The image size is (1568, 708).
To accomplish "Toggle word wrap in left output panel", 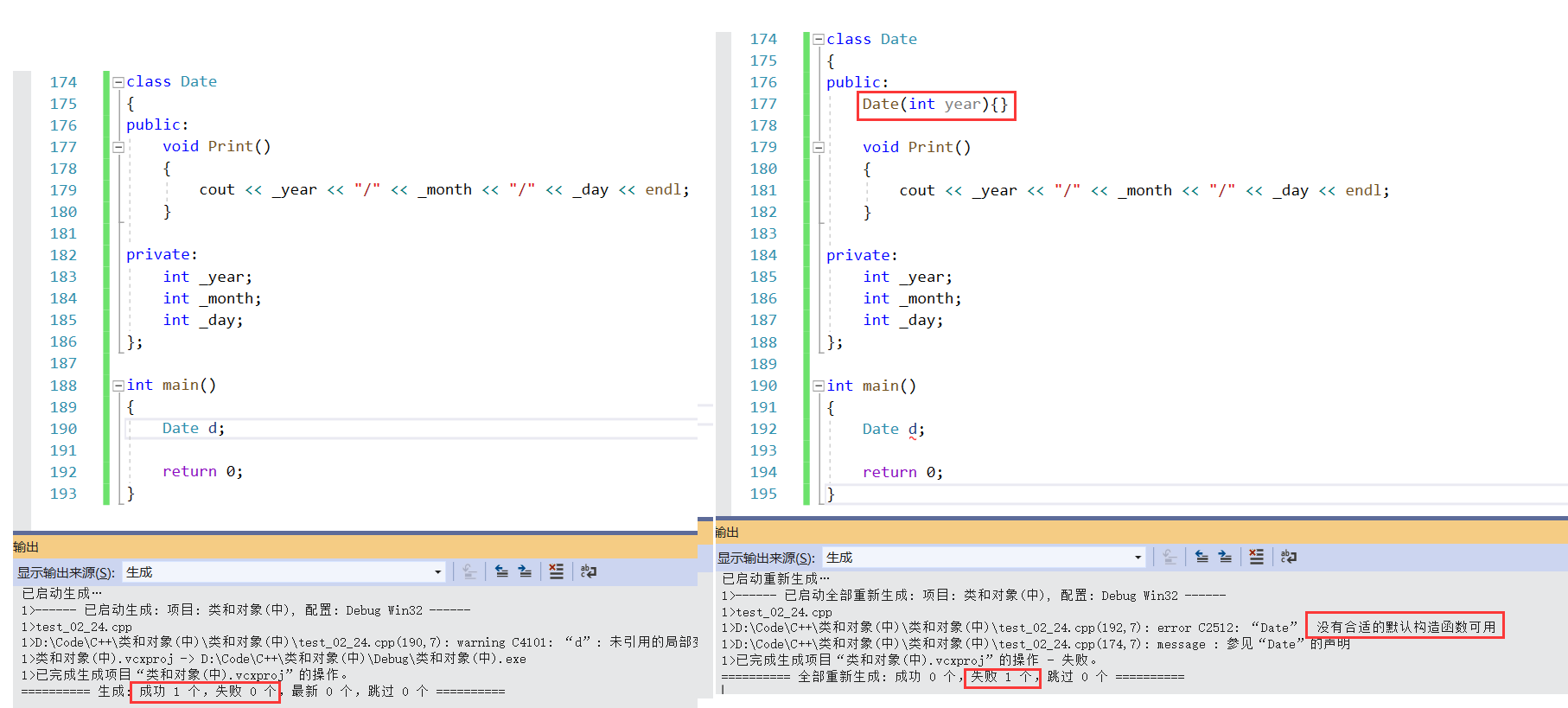I will pyautogui.click(x=589, y=571).
